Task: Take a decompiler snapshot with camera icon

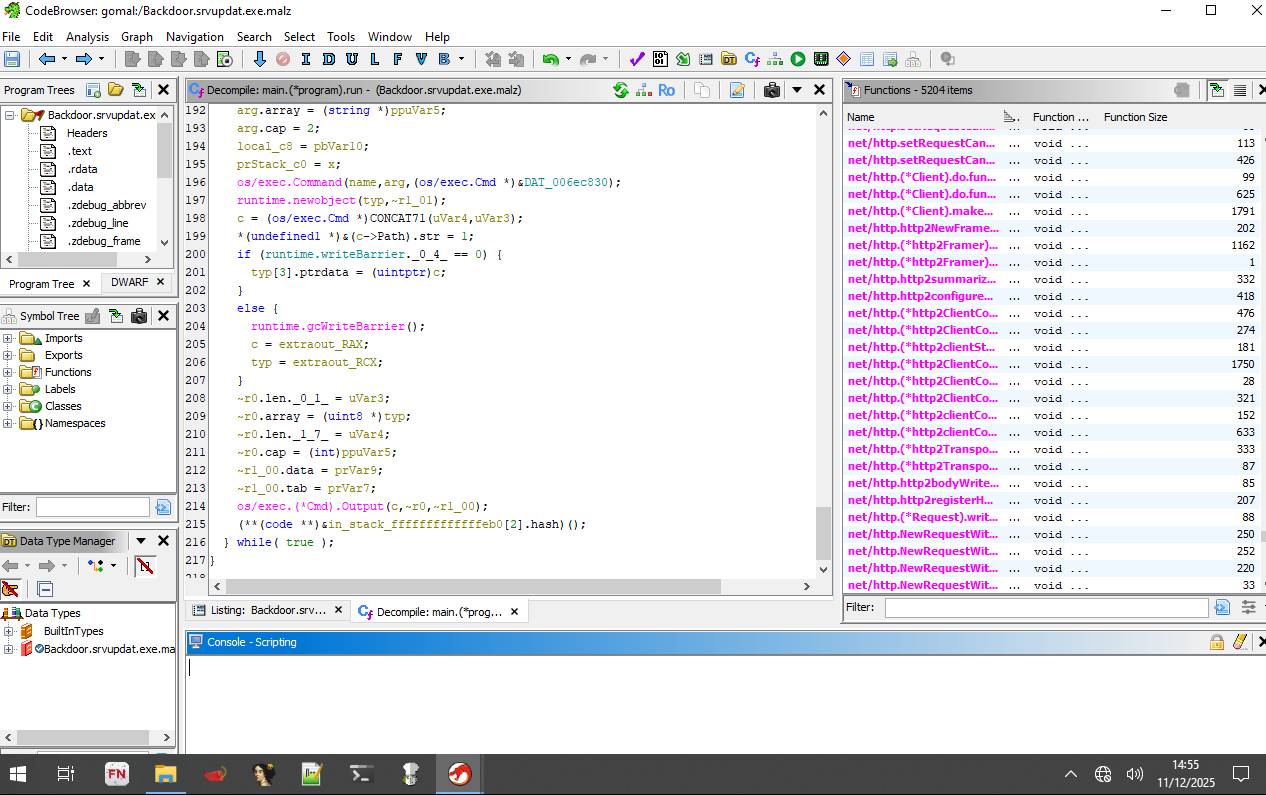Action: click(x=771, y=90)
